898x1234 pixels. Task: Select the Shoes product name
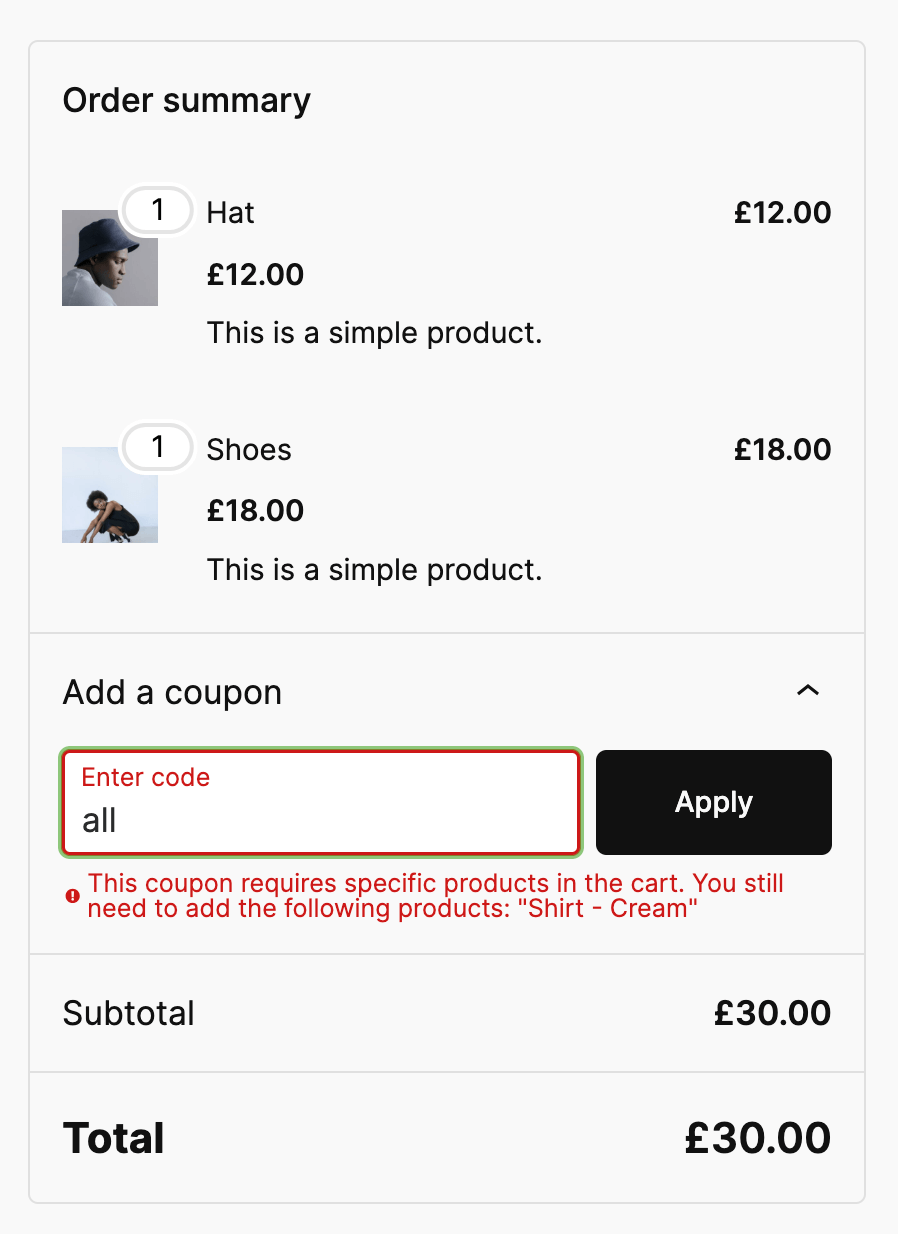tap(248, 449)
